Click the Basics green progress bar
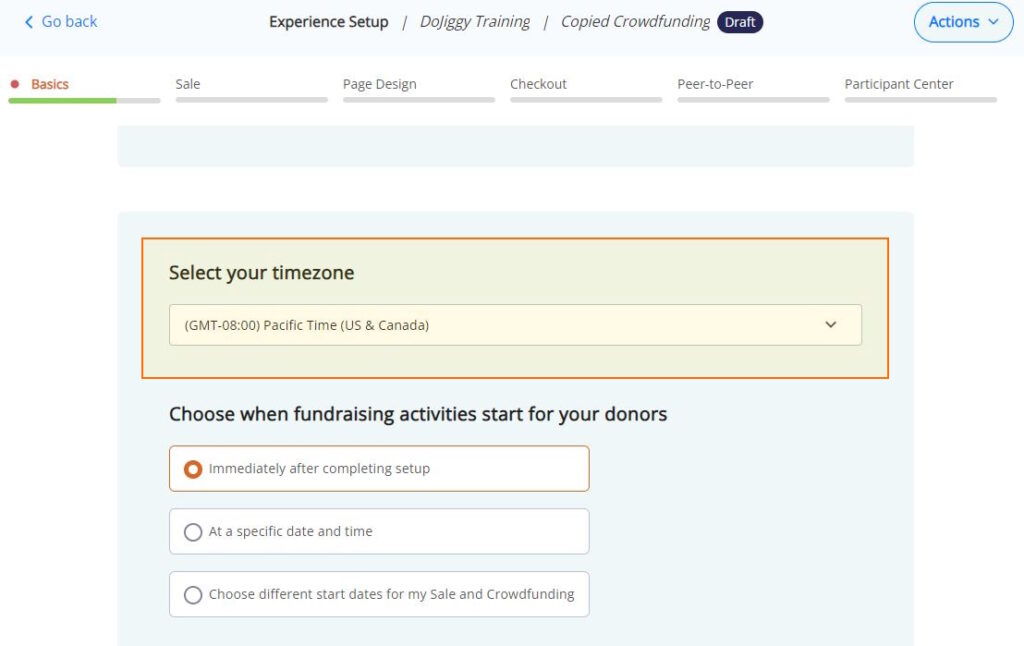 (62, 100)
